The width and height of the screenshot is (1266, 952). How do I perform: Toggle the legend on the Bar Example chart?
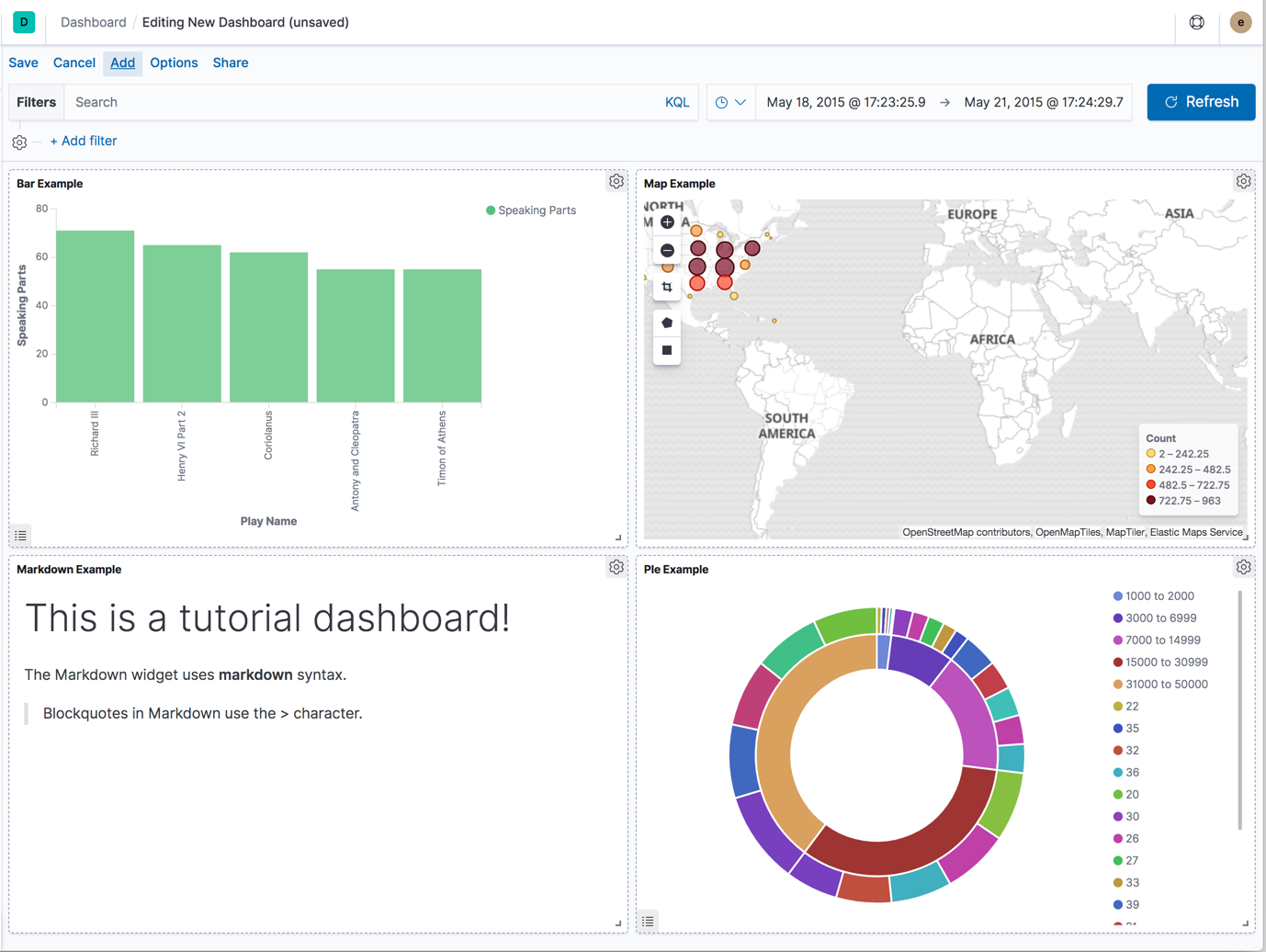[20, 535]
